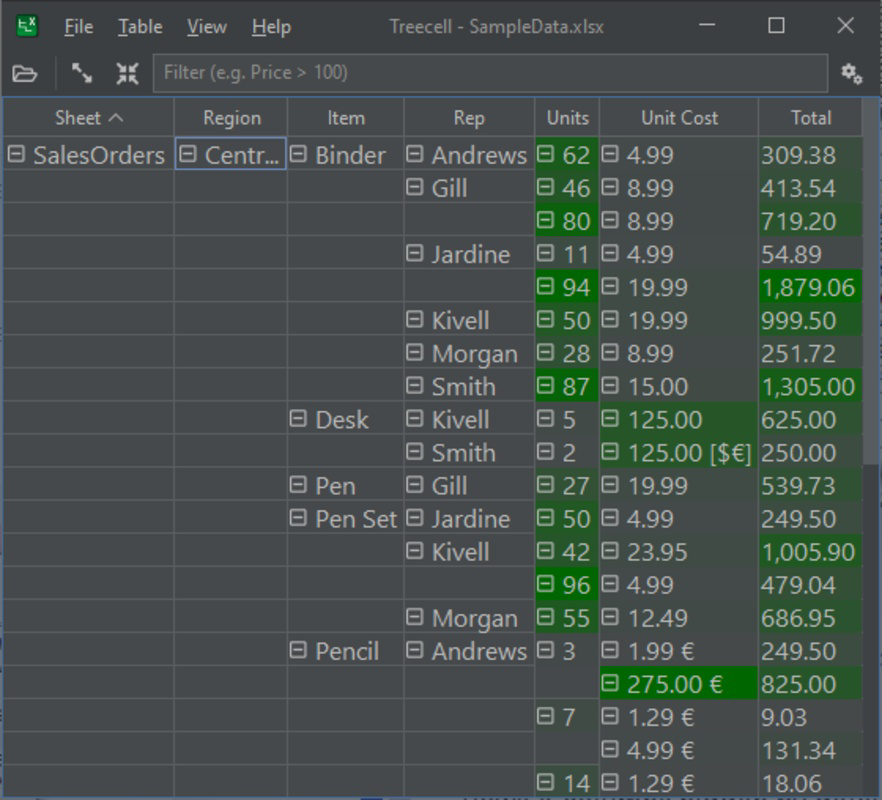Click the Treecell app icon in title bar
882x800 pixels.
click(26, 26)
